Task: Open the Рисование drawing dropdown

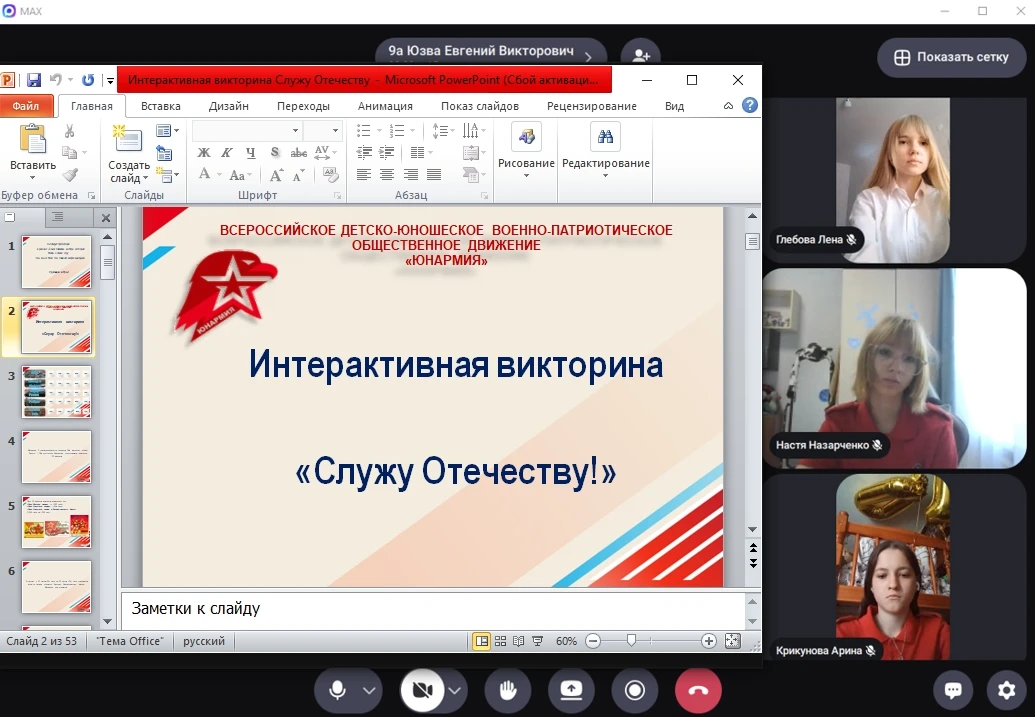Action: click(x=526, y=151)
